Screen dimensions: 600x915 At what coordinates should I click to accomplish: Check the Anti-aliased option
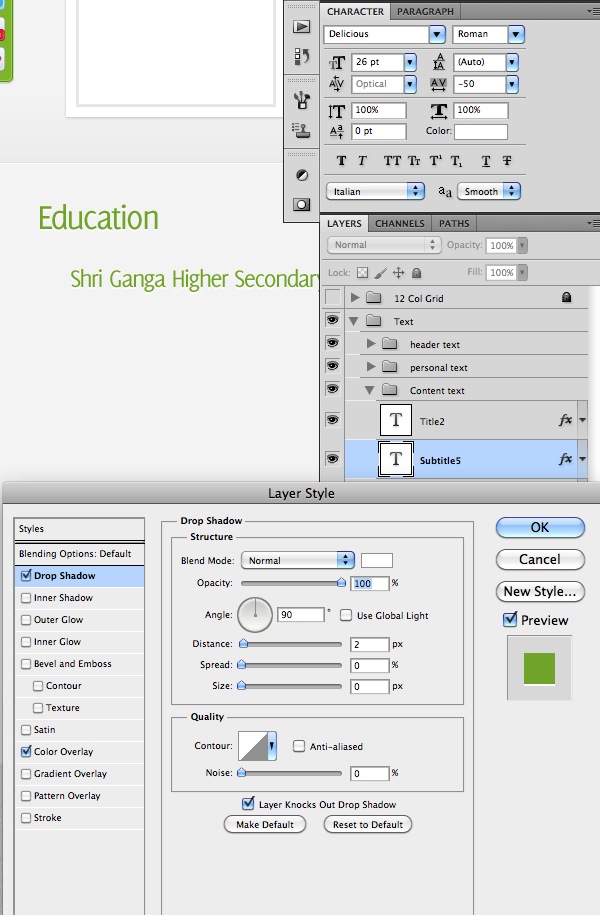pos(299,746)
